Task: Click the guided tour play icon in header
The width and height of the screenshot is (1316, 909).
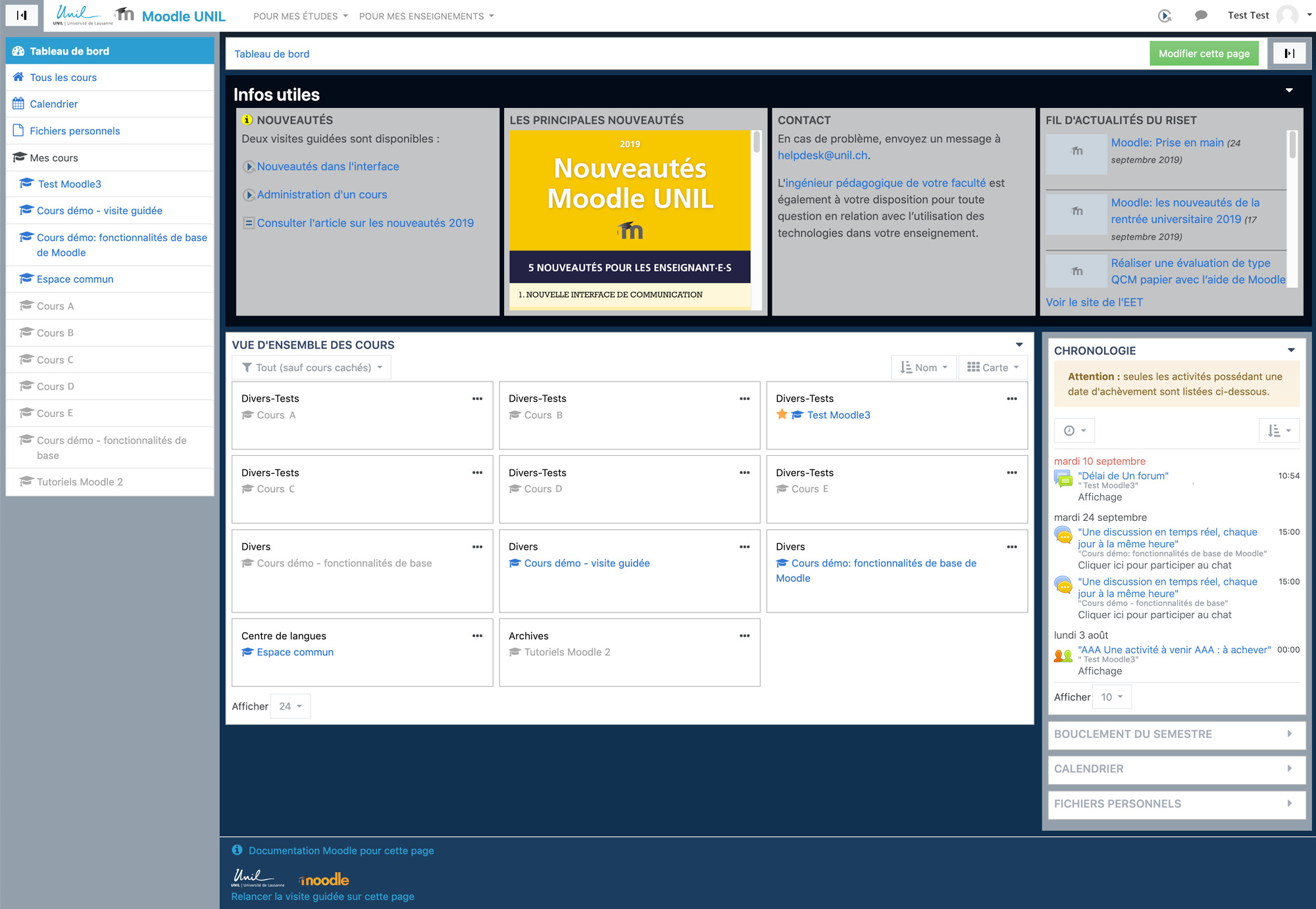Action: click(1164, 16)
